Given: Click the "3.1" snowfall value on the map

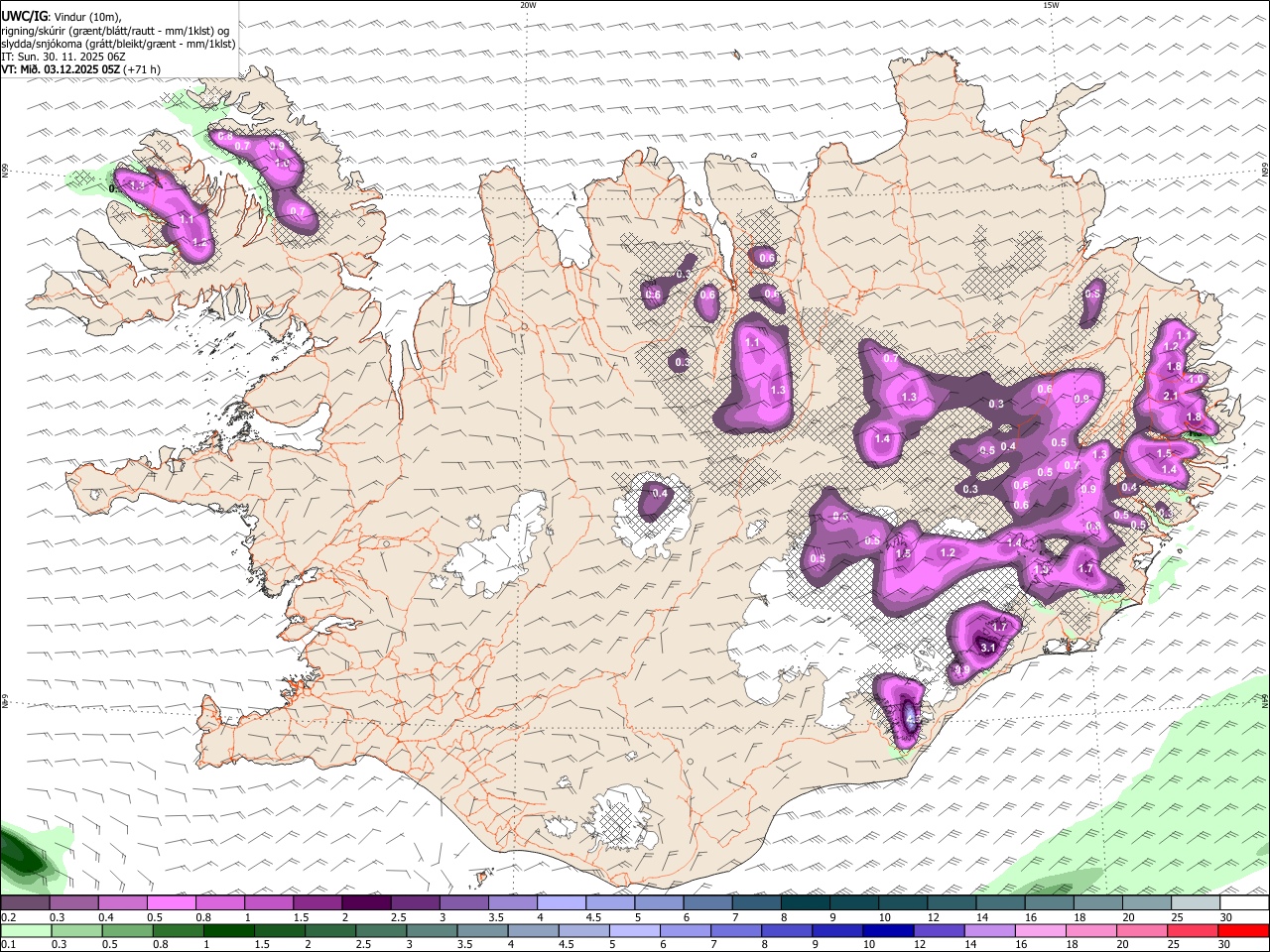Looking at the screenshot, I should [987, 648].
